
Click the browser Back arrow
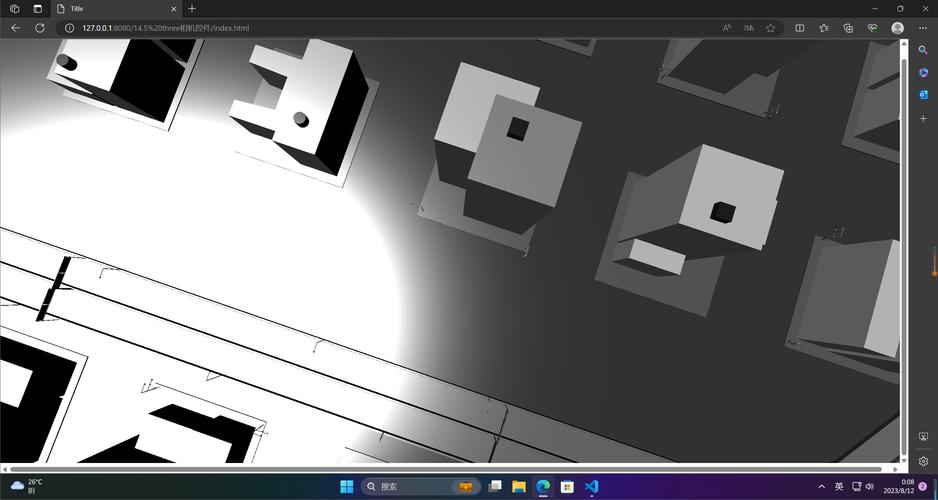[x=15, y=28]
